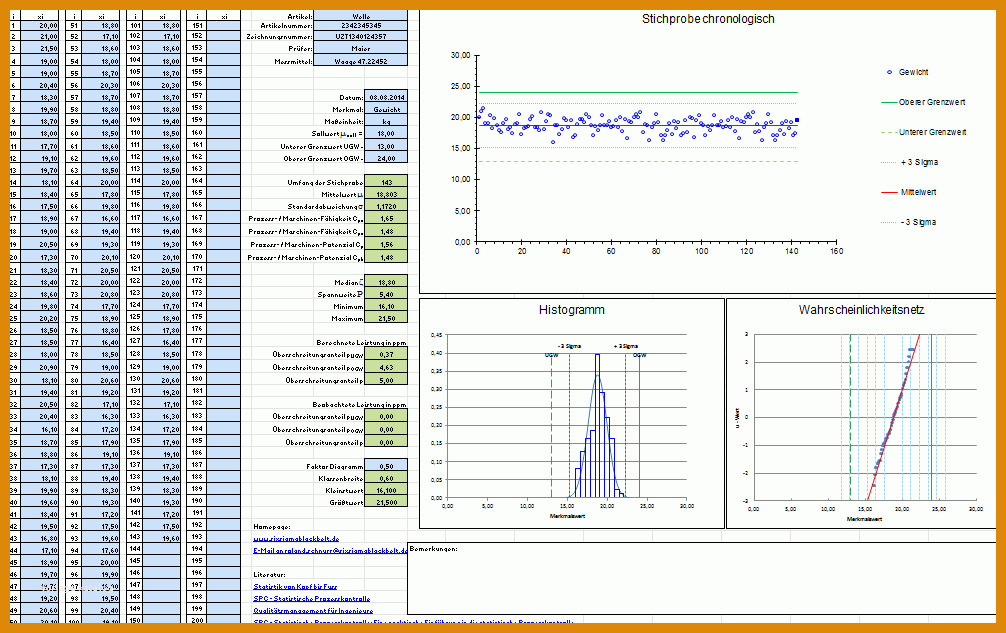Select the Artikel field containing Welle

pos(361,16)
